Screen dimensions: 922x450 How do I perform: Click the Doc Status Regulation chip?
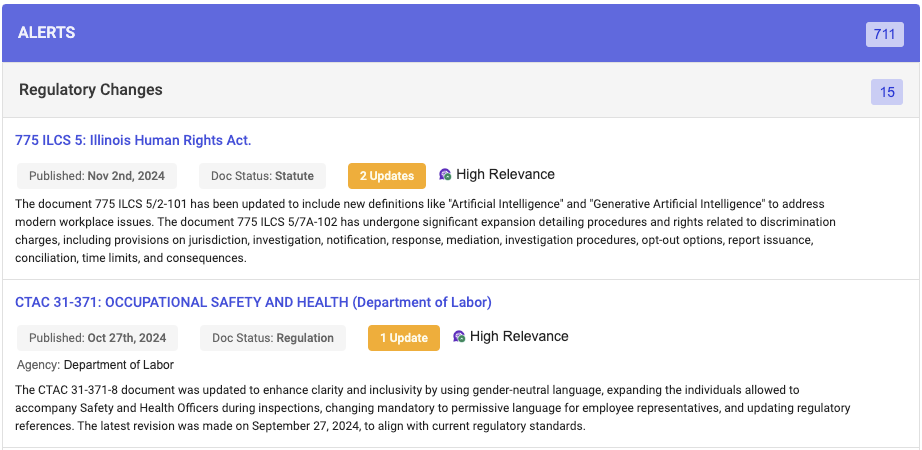272,338
